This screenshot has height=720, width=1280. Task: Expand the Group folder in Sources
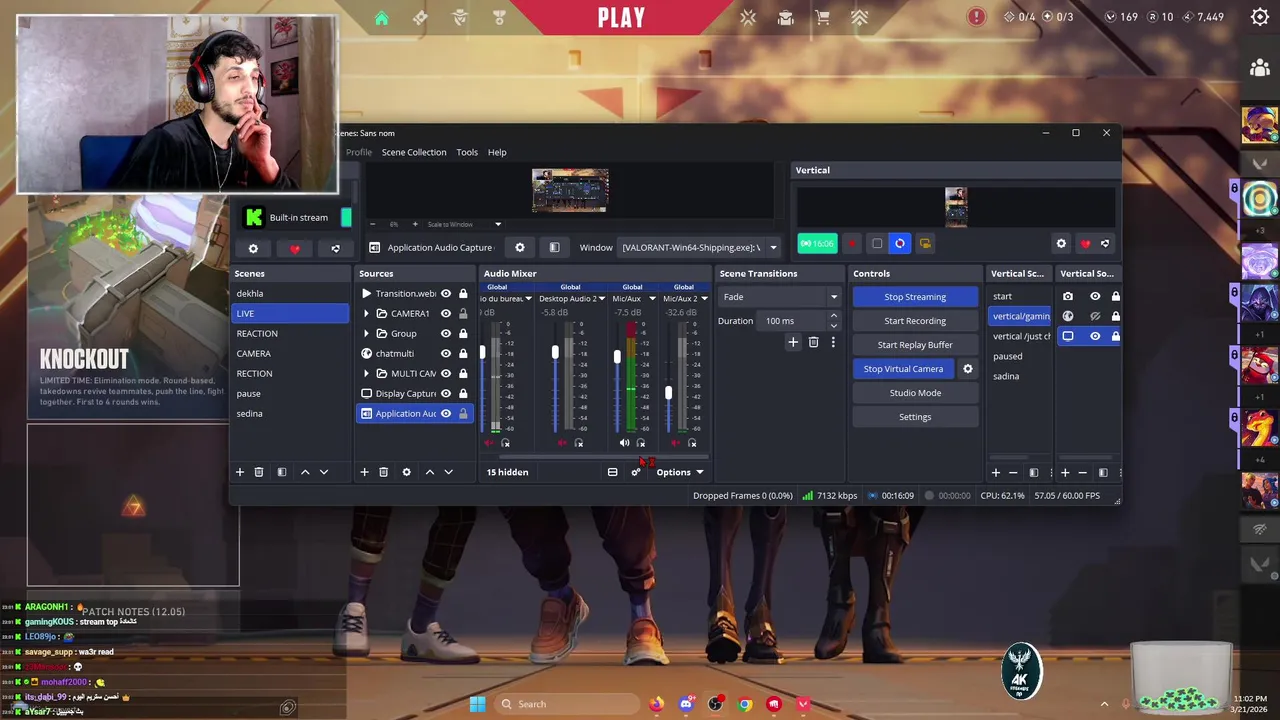click(x=366, y=333)
